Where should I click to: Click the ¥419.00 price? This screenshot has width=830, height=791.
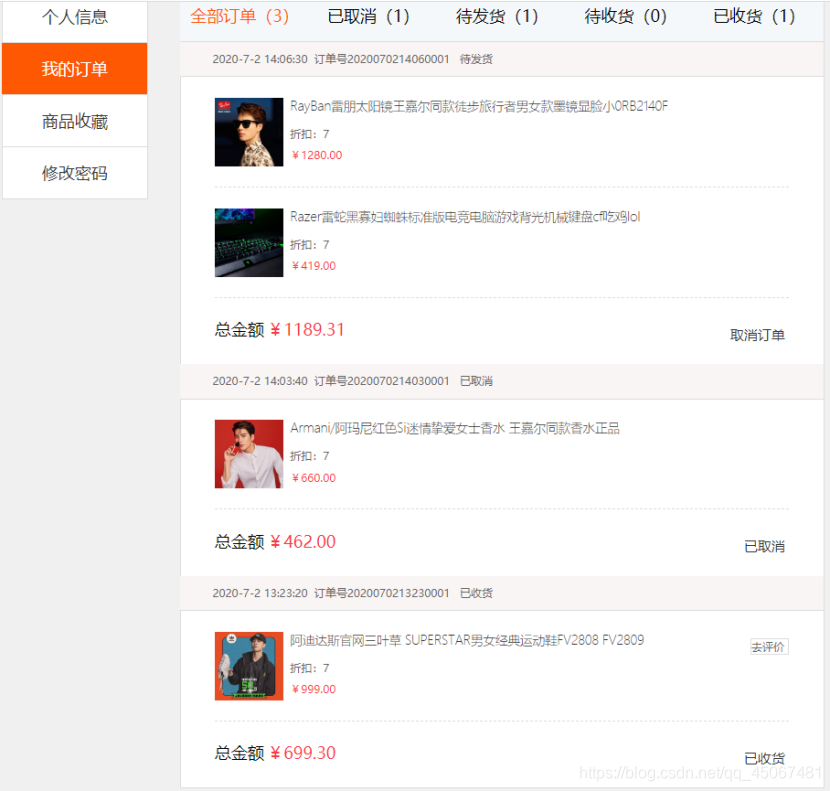tap(314, 266)
